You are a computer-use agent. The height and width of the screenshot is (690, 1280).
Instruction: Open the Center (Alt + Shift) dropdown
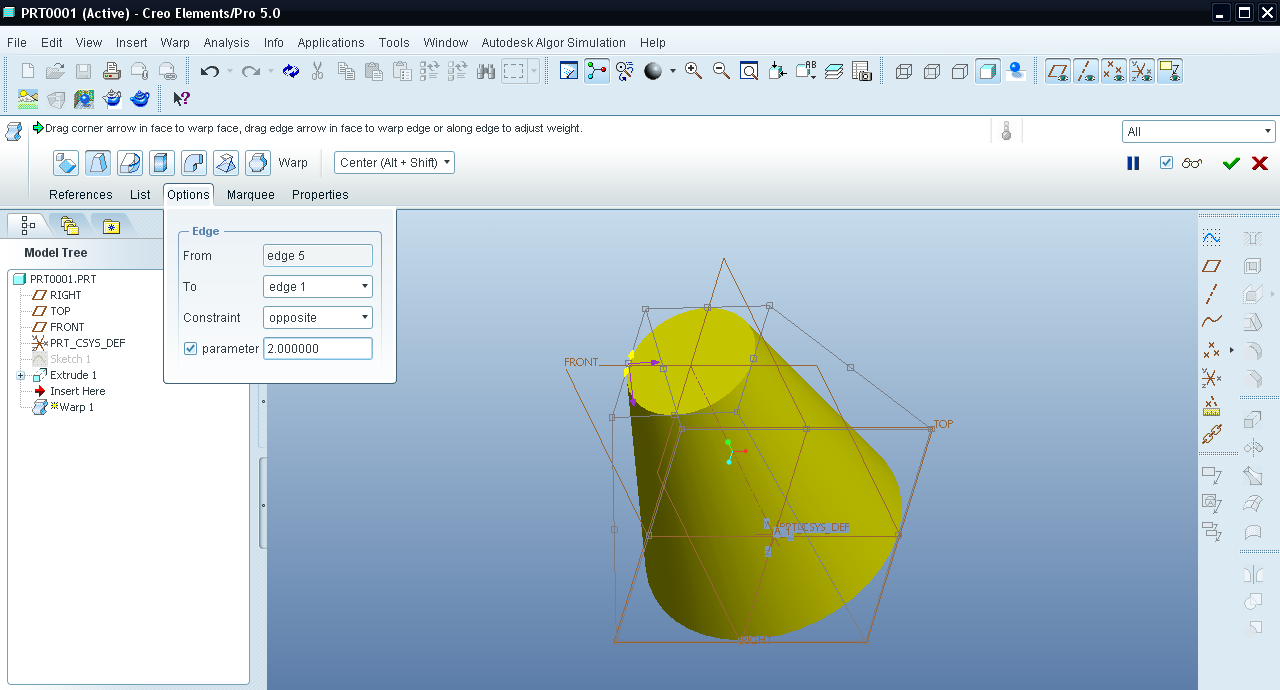[394, 163]
